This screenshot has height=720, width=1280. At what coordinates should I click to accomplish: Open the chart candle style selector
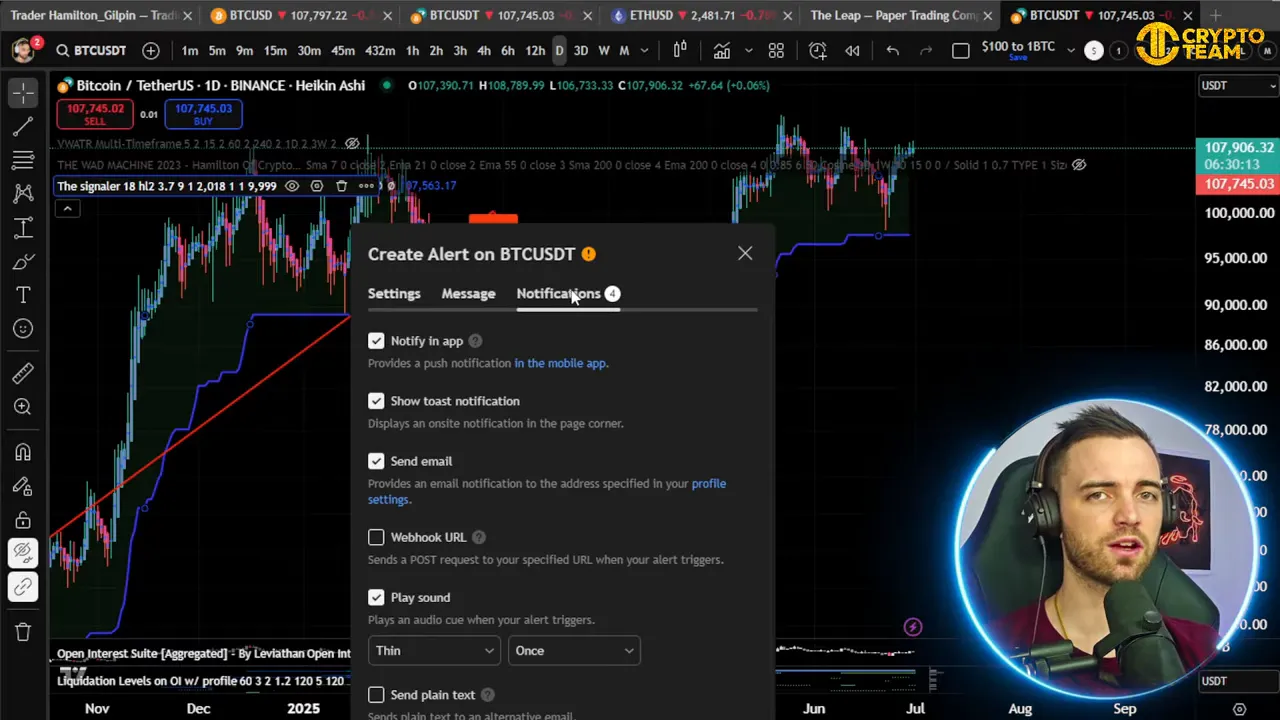(x=680, y=51)
